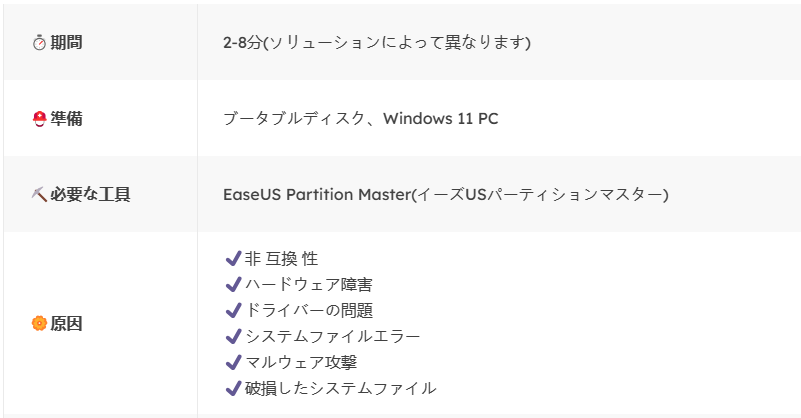Click the orange flower icon beside 原因
The width and height of the screenshot is (801, 418).
[x=40, y=324]
